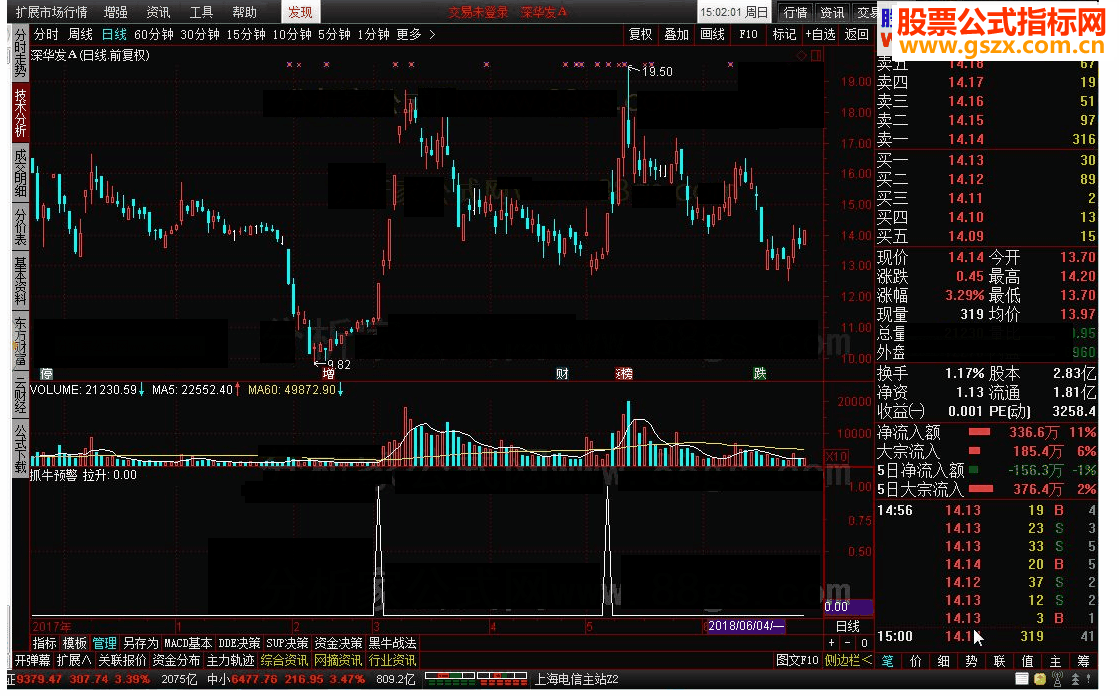Click the 画线 drawing tool button
Image resolution: width=1119 pixels, height=696 pixels.
[712, 34]
